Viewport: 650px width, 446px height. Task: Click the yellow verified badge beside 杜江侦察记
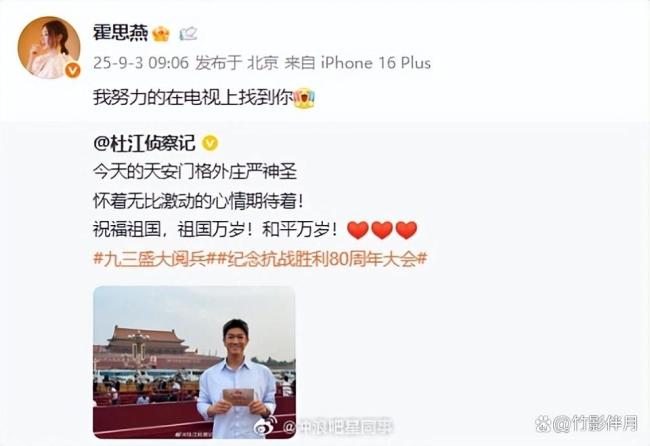[x=210, y=144]
